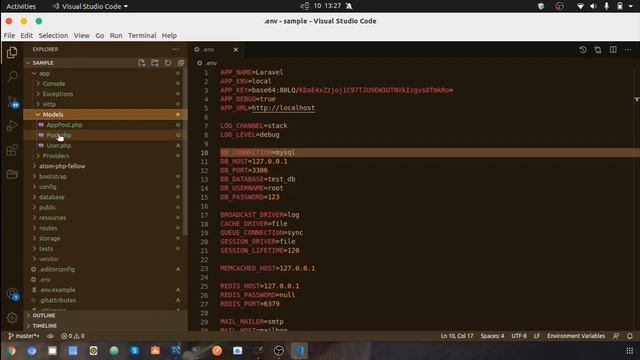Click the New Folder icon in the SAMPLE header
The width and height of the screenshot is (640, 360).
click(155, 63)
